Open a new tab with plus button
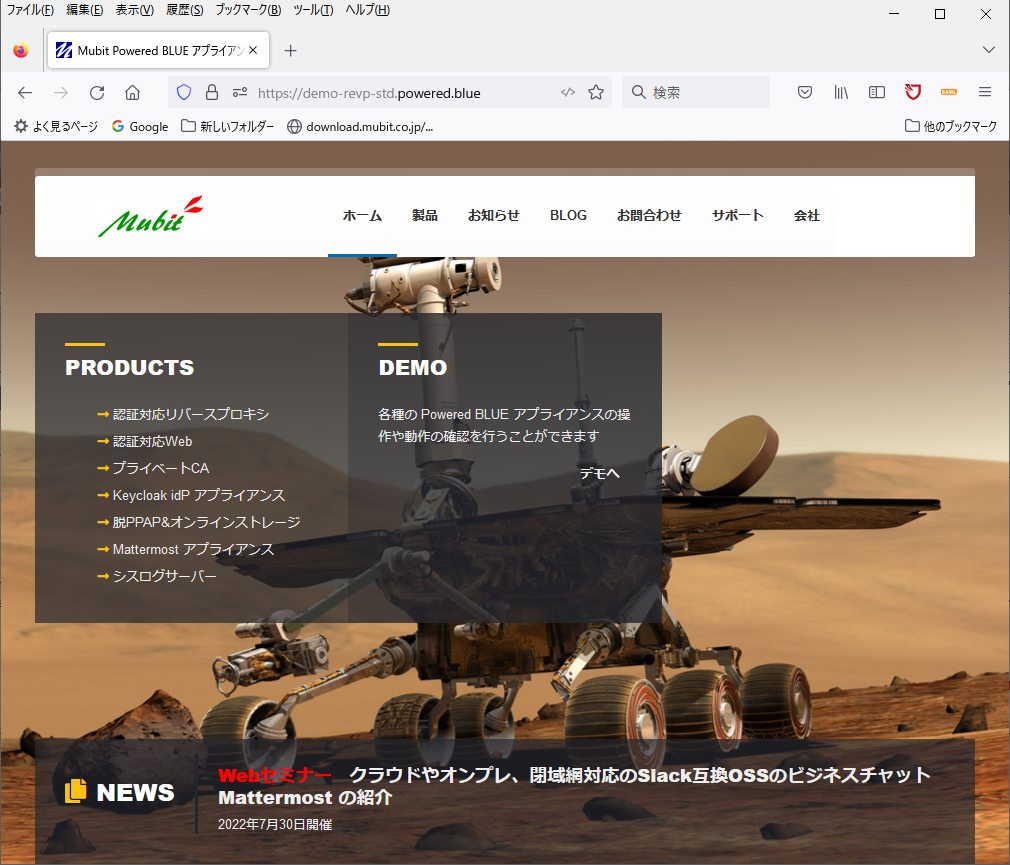1010x865 pixels. [291, 51]
